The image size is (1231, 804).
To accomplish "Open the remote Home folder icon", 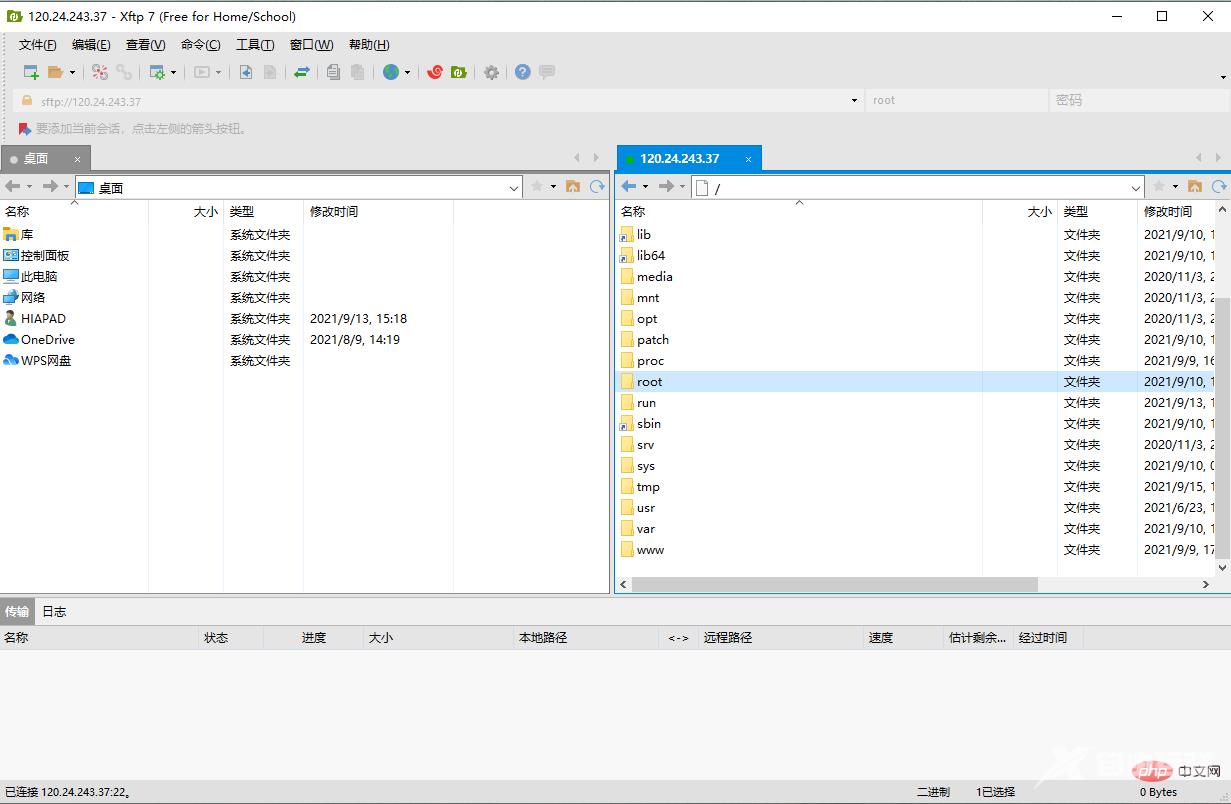I will point(1195,186).
